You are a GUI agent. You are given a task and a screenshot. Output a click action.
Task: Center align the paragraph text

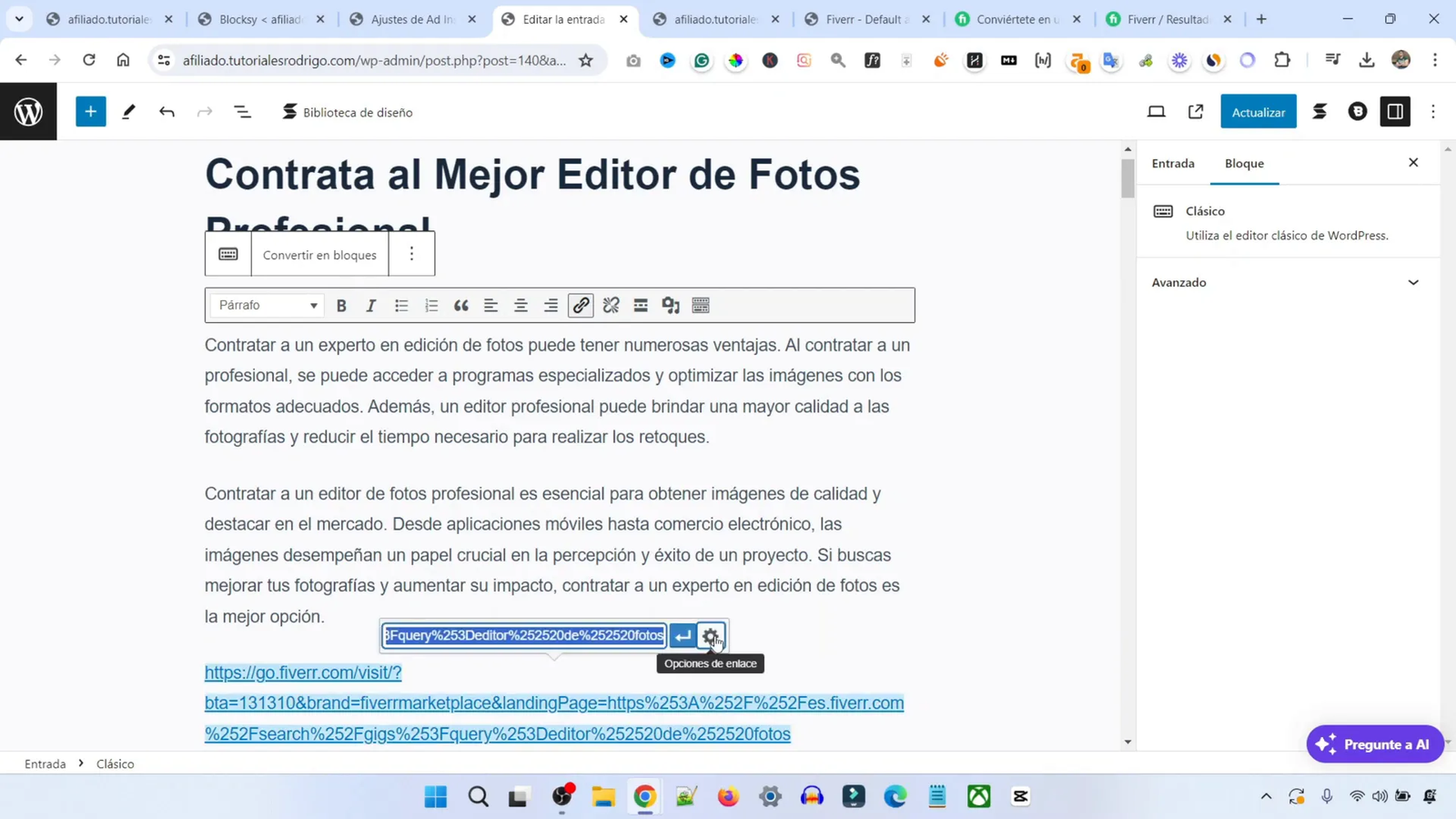click(520, 305)
